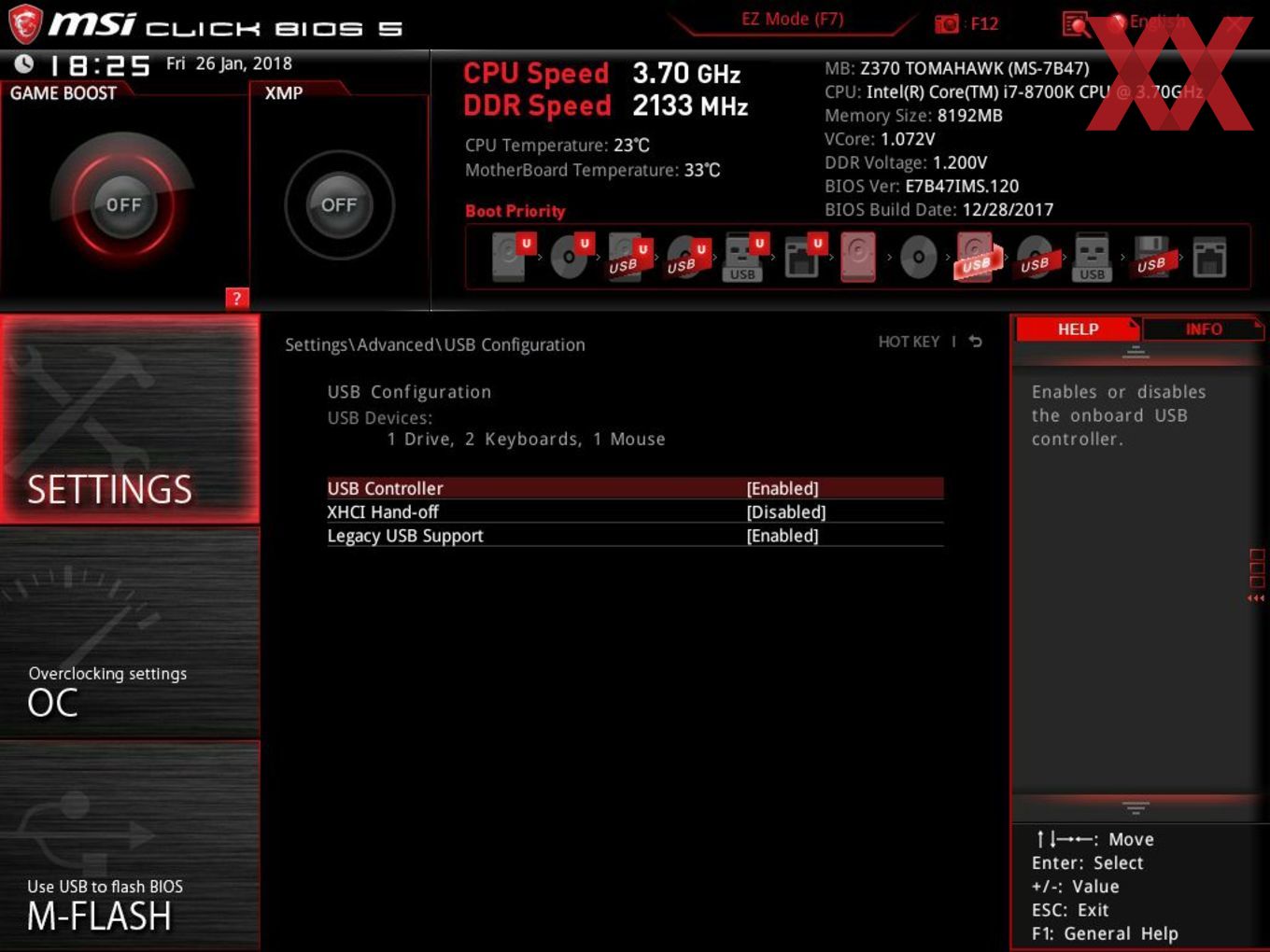The image size is (1270, 952).
Task: Open the BIOS search magnifier icon
Action: click(x=1077, y=24)
